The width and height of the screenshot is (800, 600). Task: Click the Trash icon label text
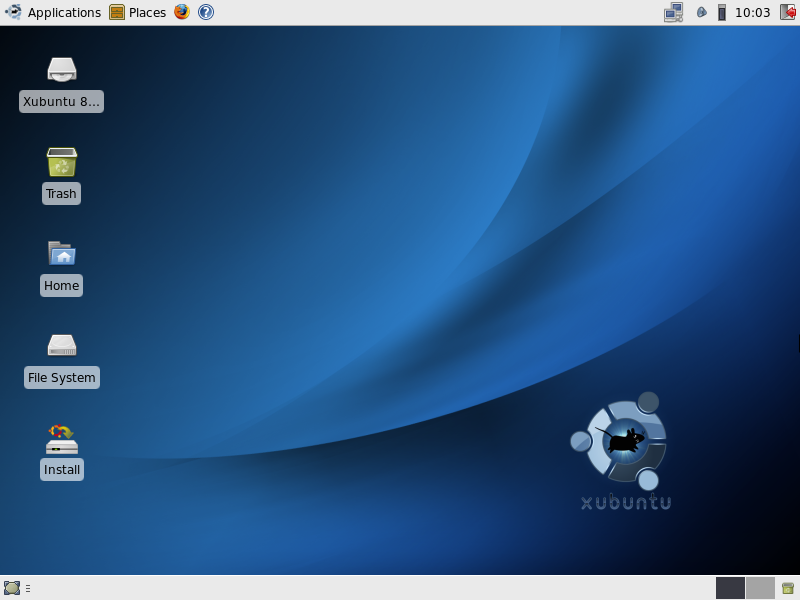[x=61, y=194]
